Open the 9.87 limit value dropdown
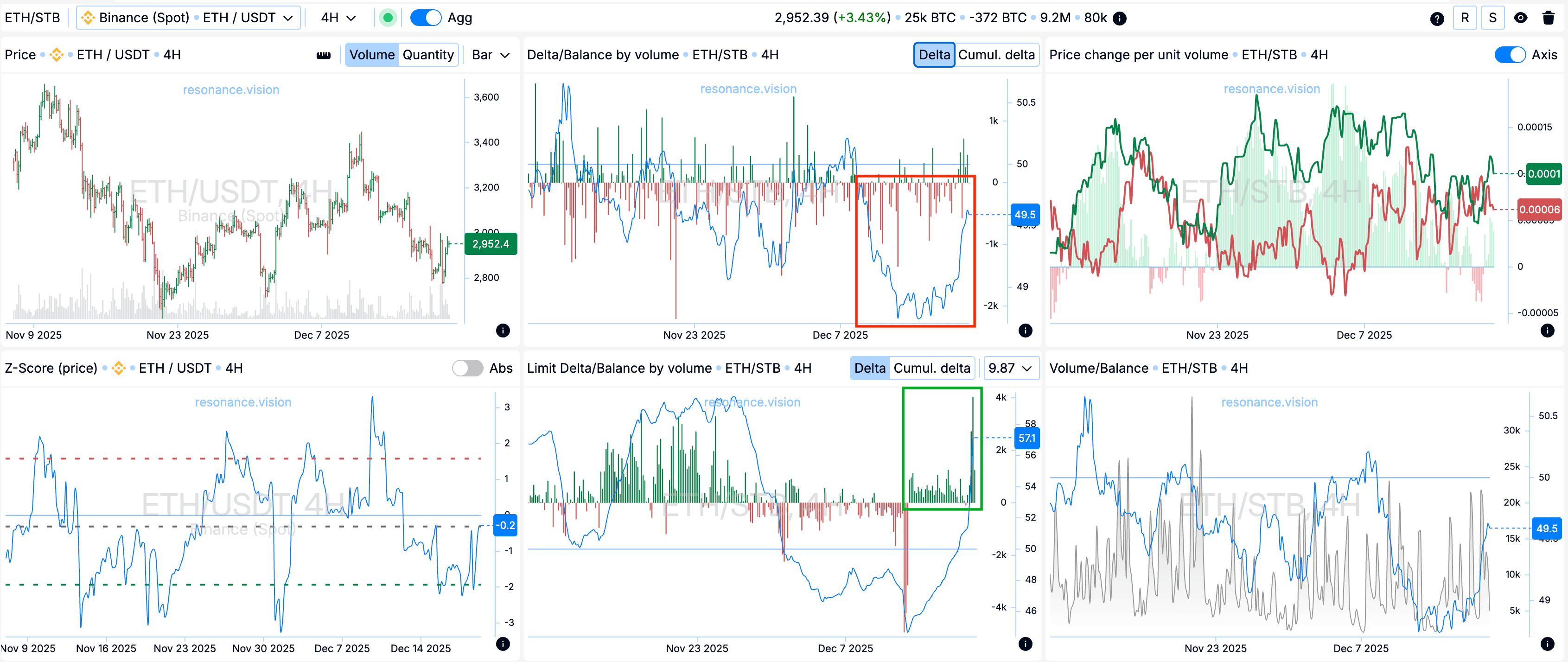This screenshot has width=1568, height=662. tap(1010, 368)
